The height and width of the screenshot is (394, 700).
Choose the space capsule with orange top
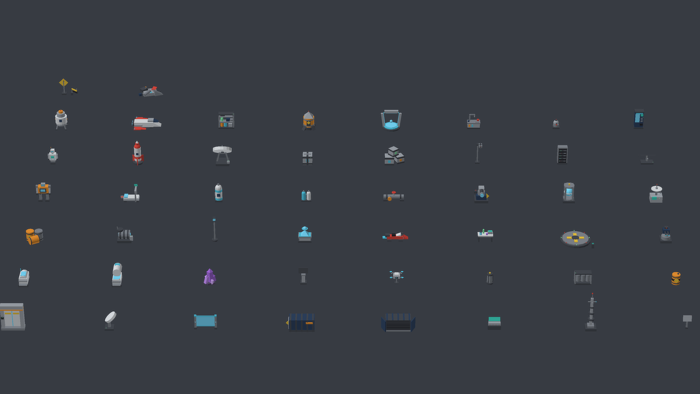tap(61, 119)
